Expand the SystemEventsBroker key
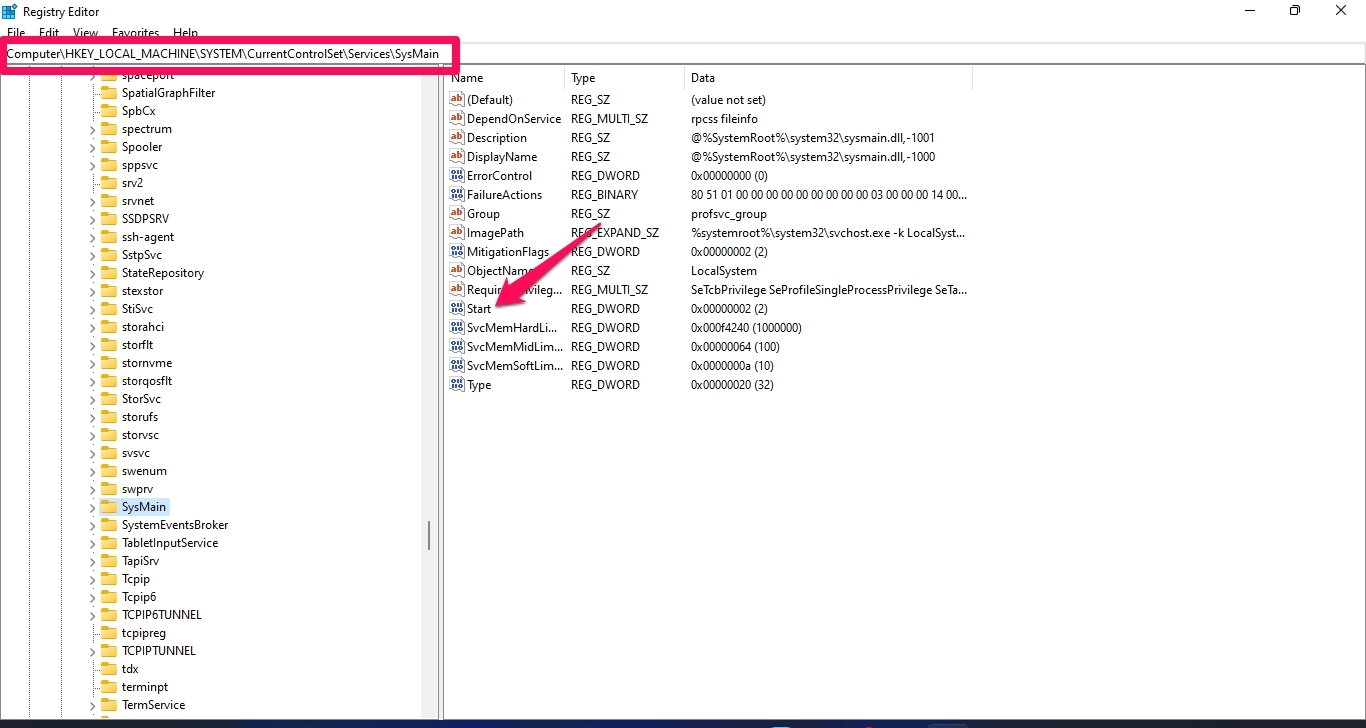Viewport: 1366px width, 728px height. point(90,524)
